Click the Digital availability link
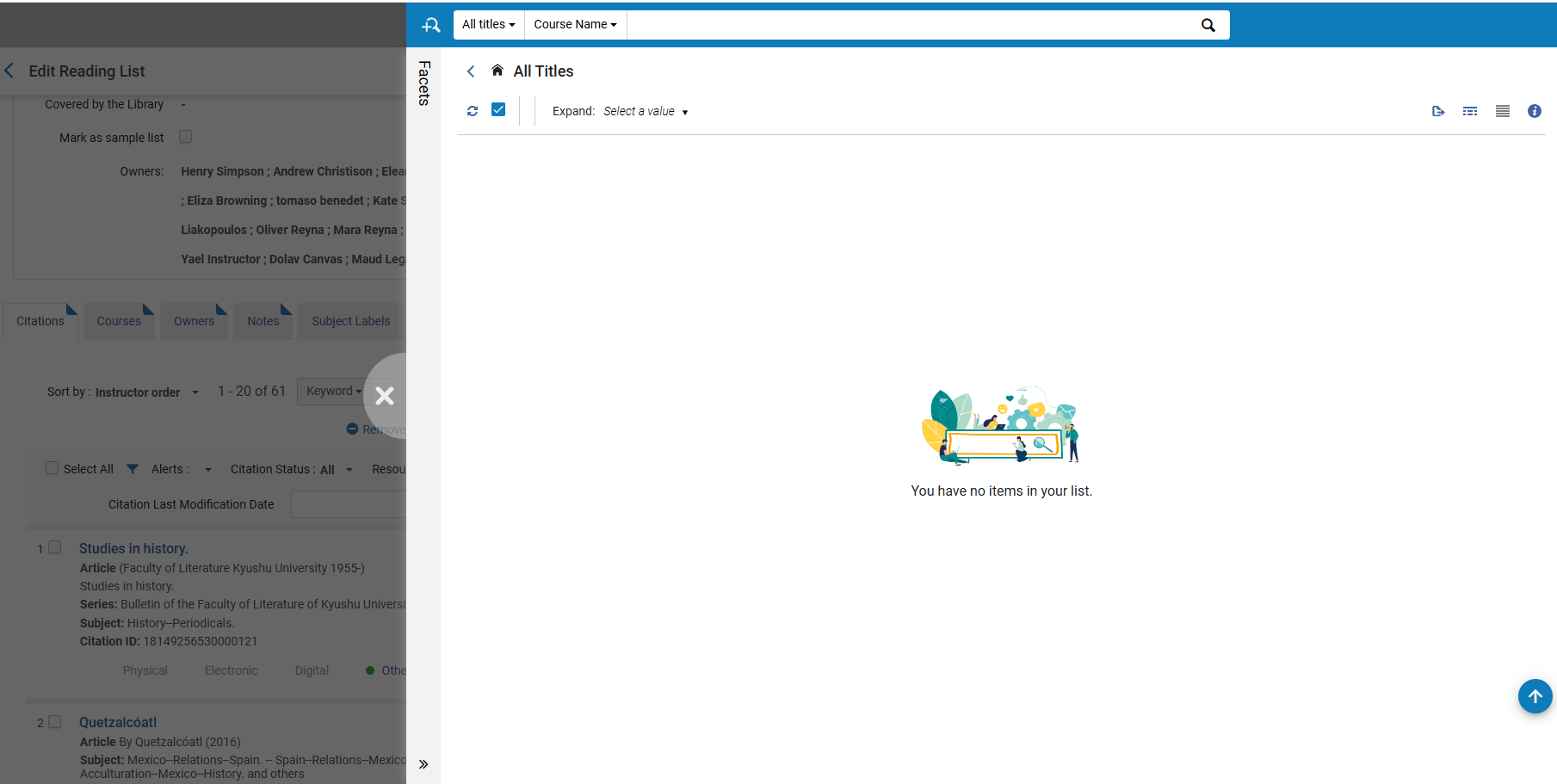This screenshot has width=1557, height=784. pos(312,670)
